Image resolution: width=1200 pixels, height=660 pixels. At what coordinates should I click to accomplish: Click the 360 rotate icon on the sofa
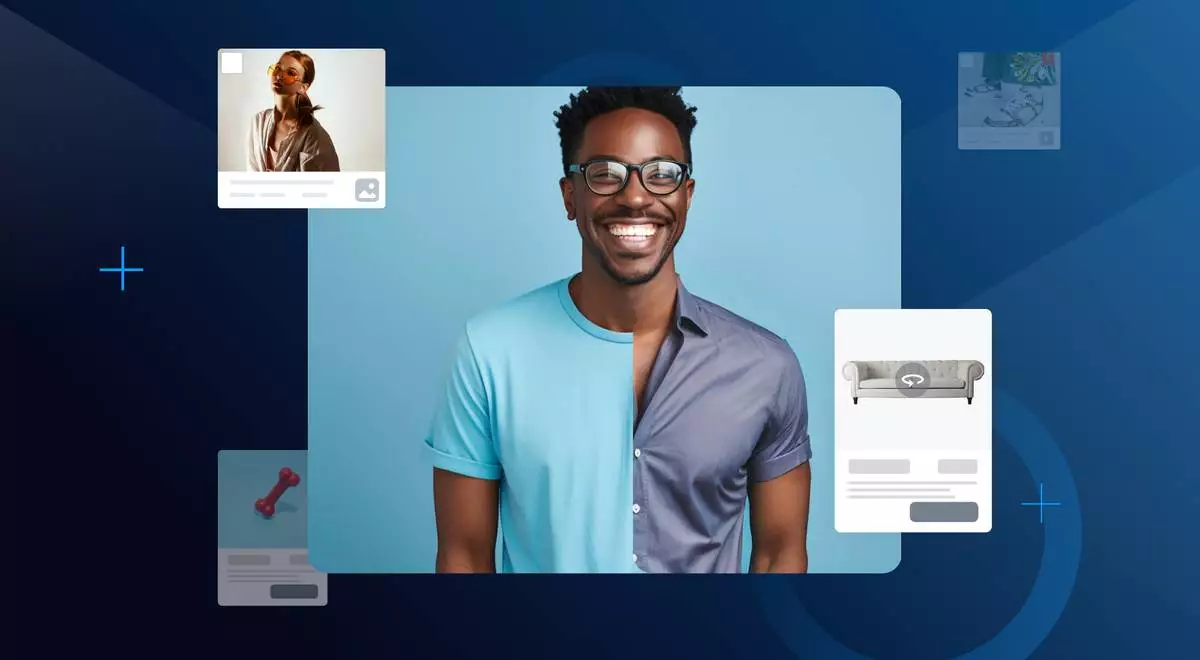coord(912,380)
